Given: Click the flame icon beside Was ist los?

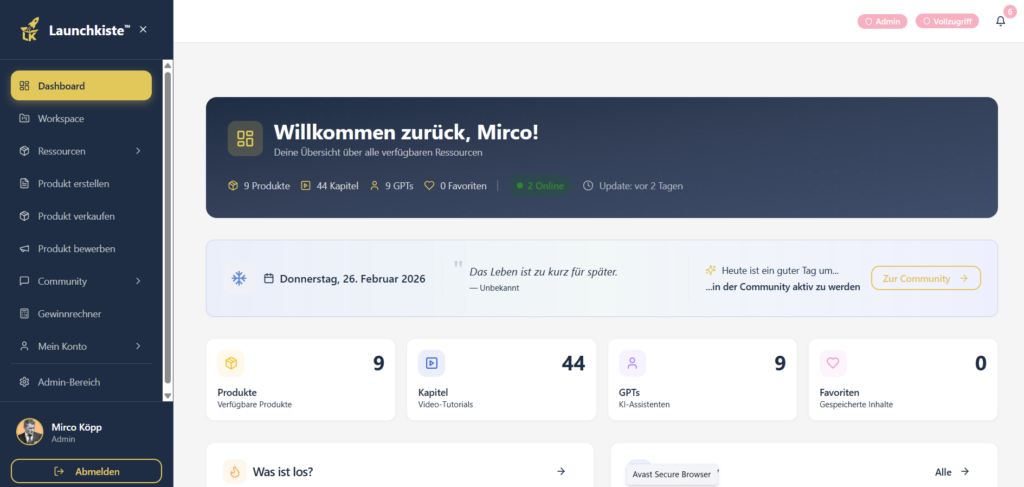Looking at the screenshot, I should pos(235,471).
